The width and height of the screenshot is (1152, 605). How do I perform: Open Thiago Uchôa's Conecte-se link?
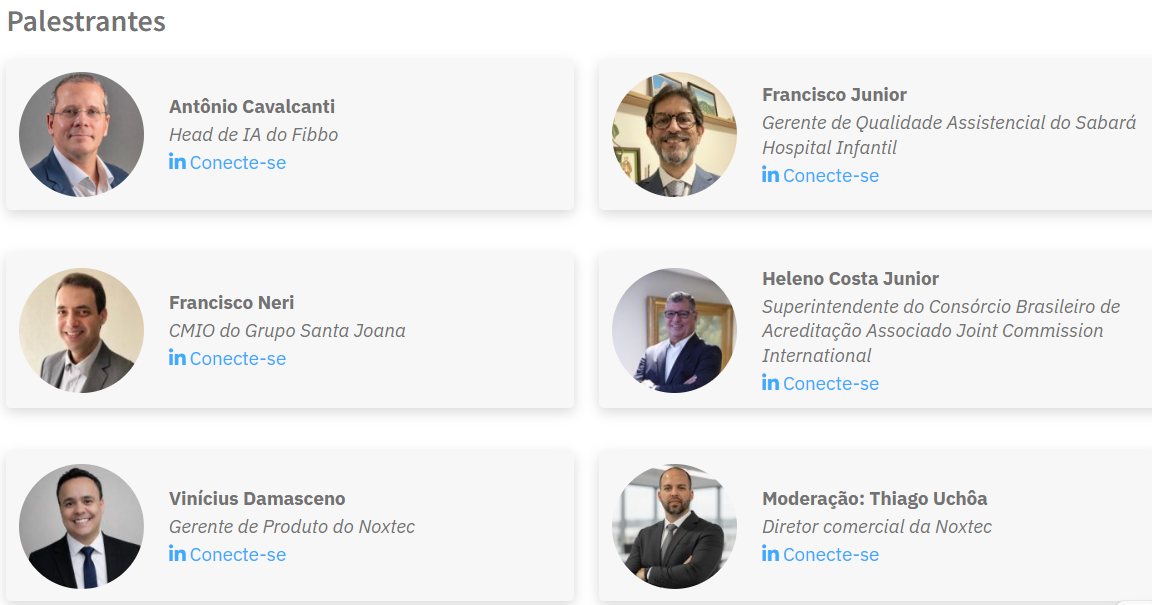[831, 555]
